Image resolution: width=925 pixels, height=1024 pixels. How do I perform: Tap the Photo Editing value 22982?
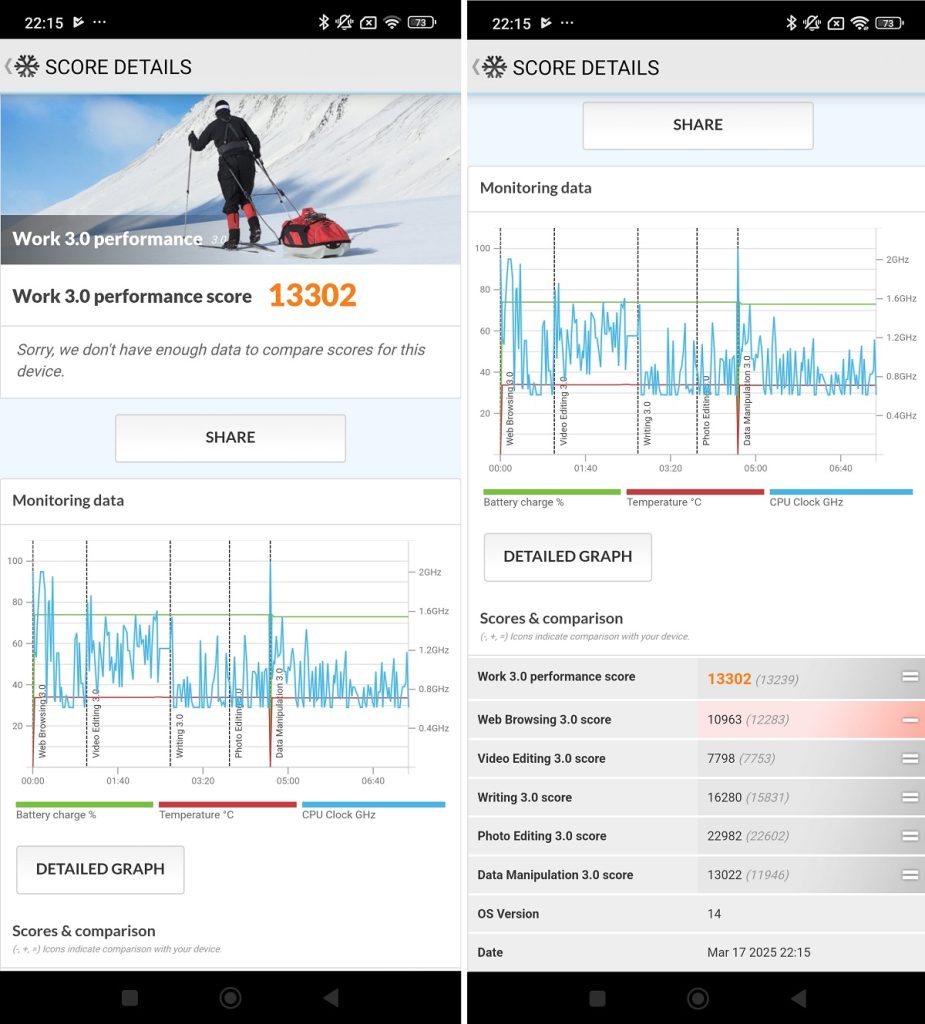tap(724, 836)
